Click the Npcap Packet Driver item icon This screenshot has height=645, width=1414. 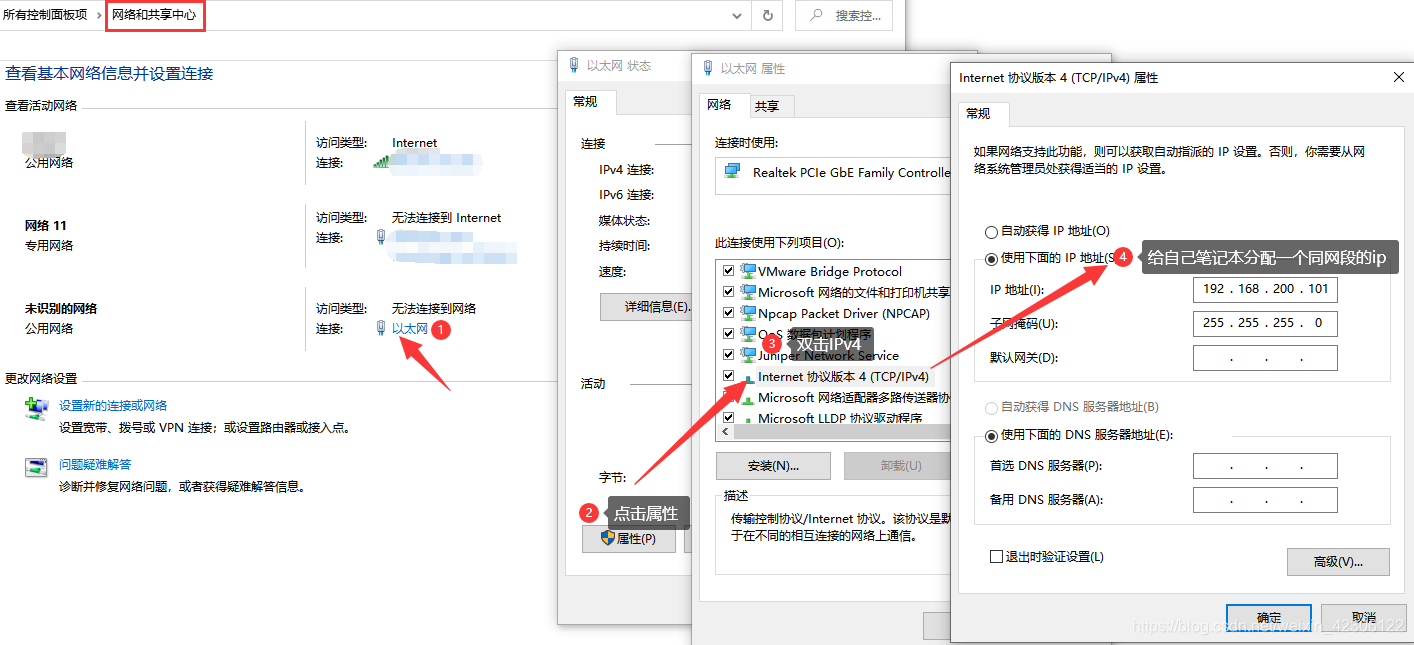coord(748,313)
